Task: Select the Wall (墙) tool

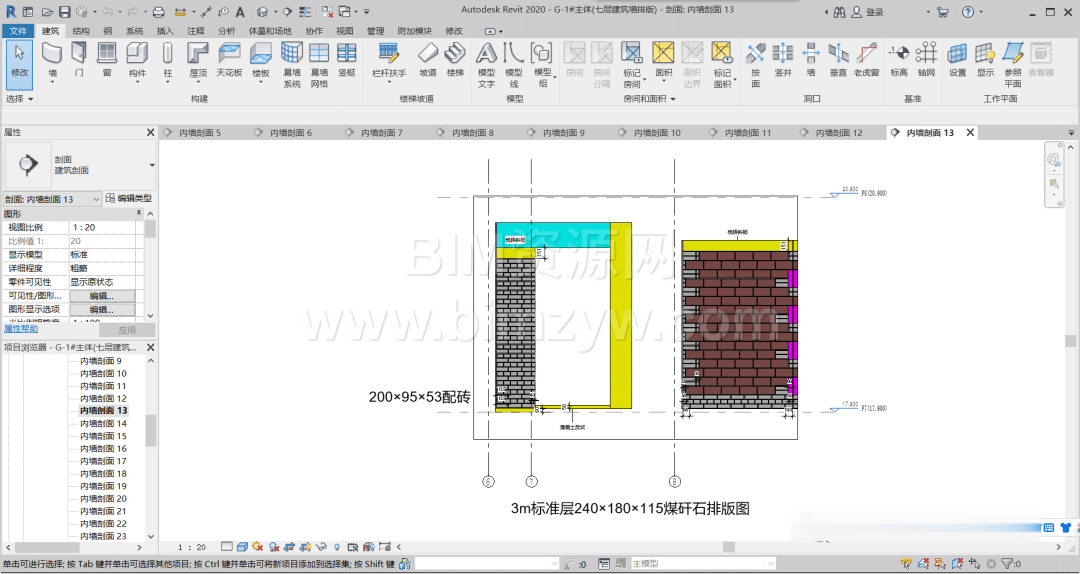Action: click(x=52, y=61)
